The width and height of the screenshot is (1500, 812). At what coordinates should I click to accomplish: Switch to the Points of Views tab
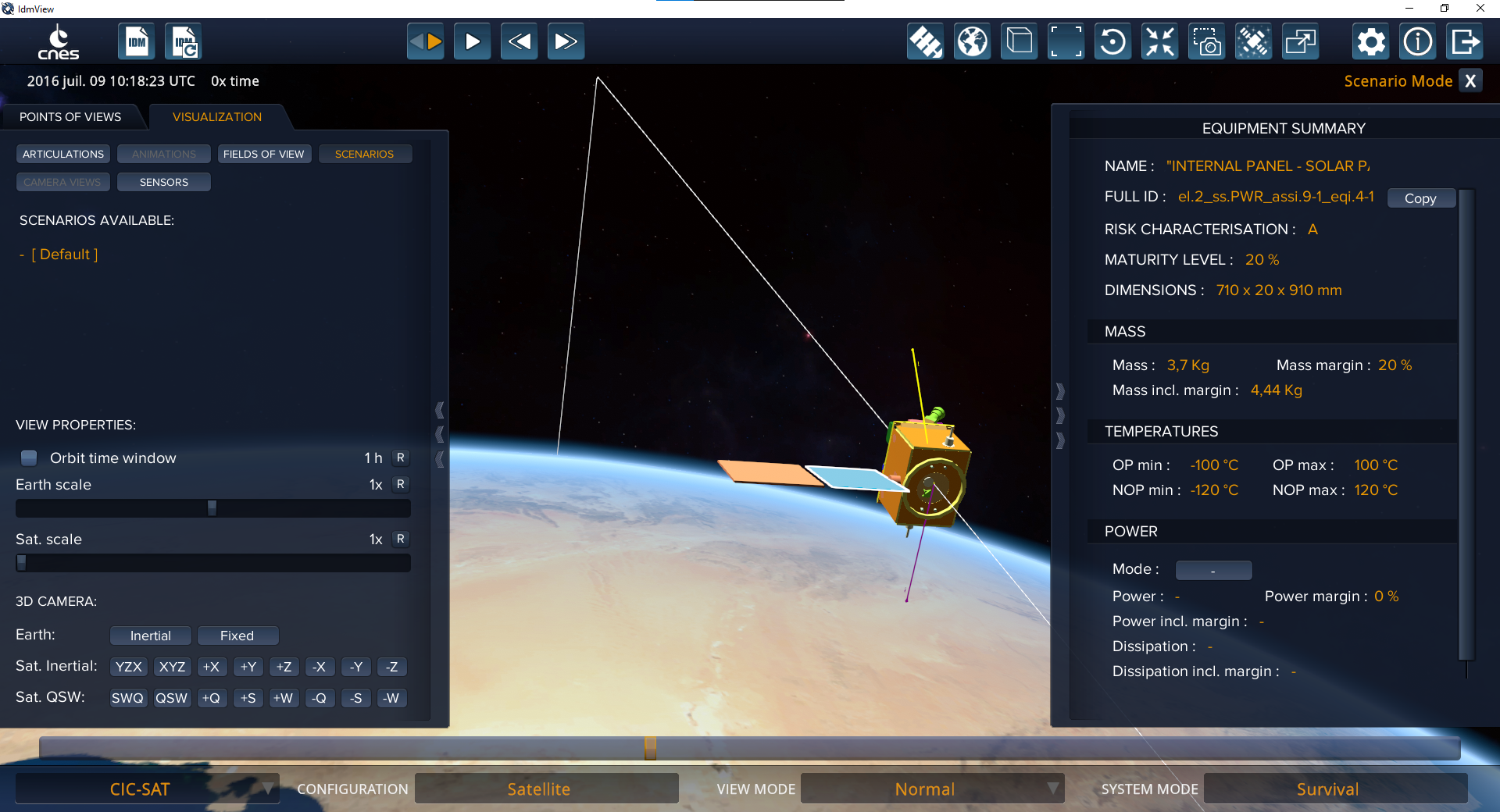click(70, 117)
